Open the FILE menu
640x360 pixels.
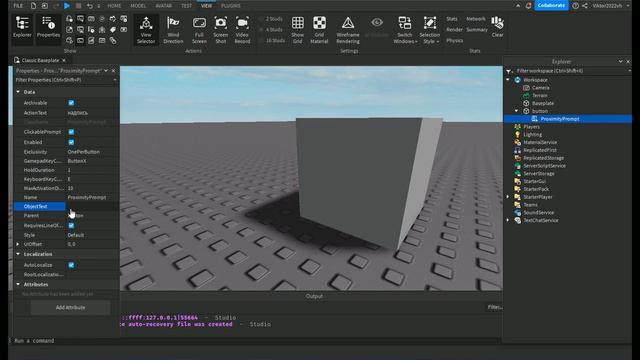point(18,6)
